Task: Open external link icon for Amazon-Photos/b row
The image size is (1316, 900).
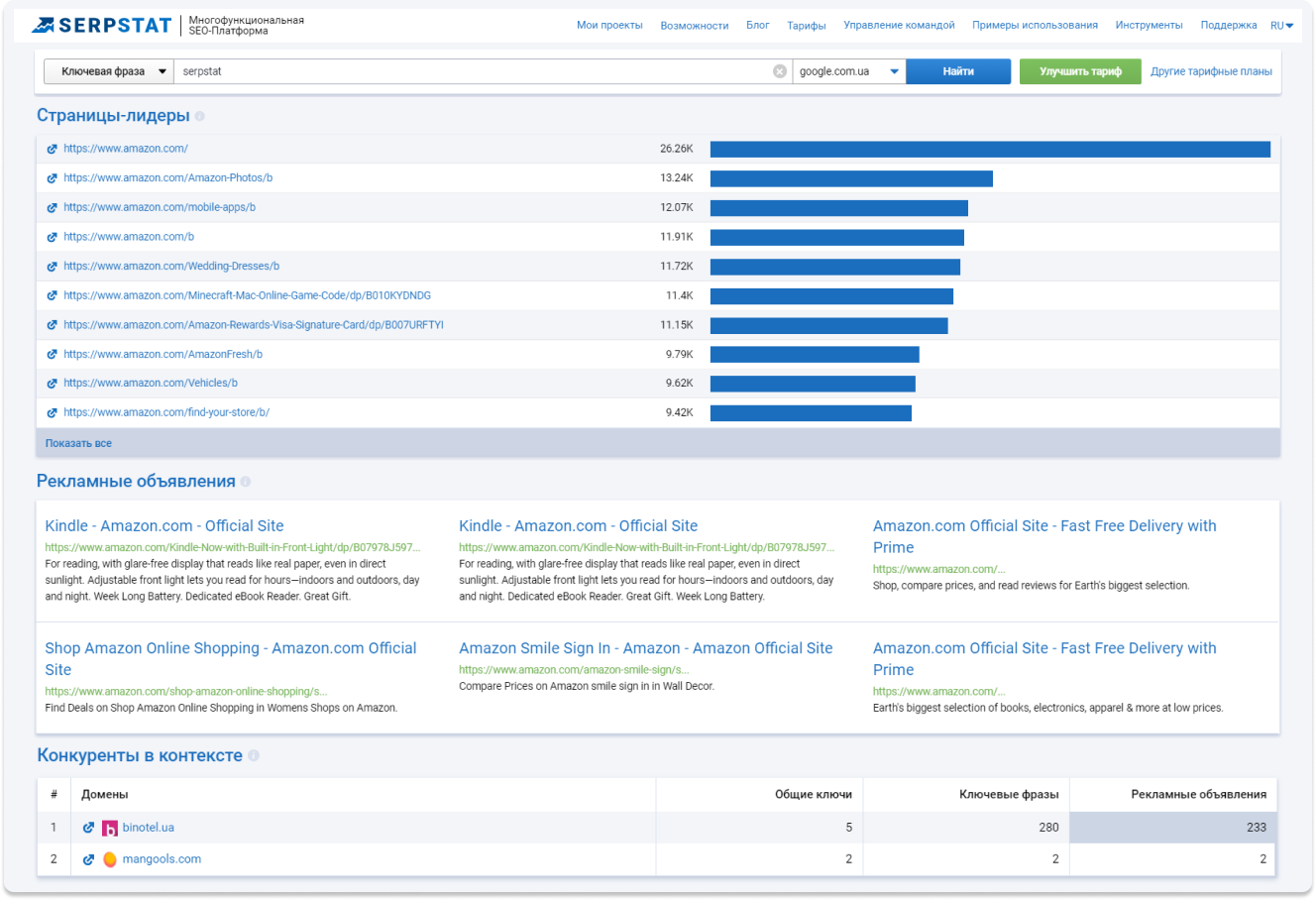Action: pos(52,178)
